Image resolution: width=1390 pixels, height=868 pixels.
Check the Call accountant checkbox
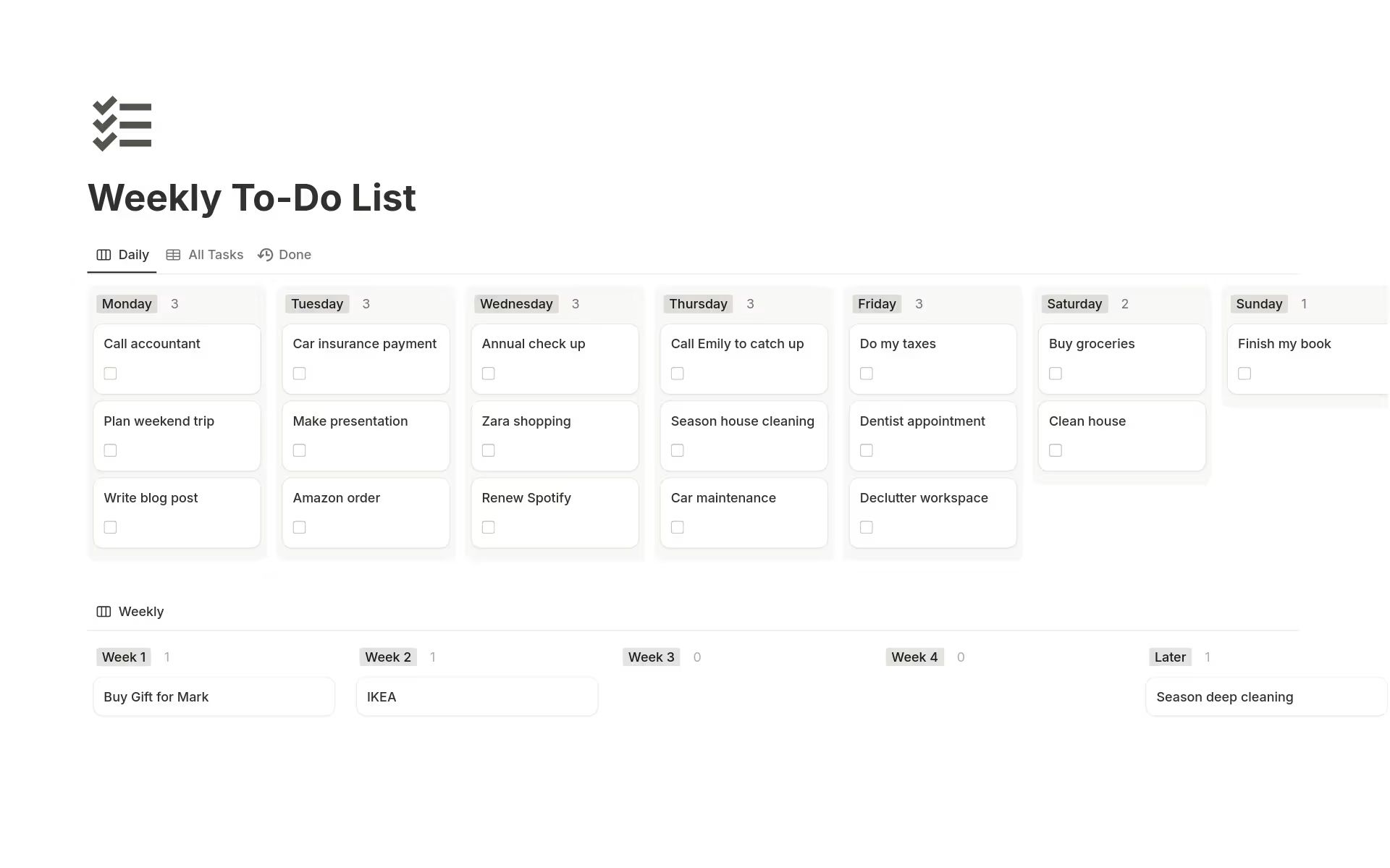tap(110, 374)
